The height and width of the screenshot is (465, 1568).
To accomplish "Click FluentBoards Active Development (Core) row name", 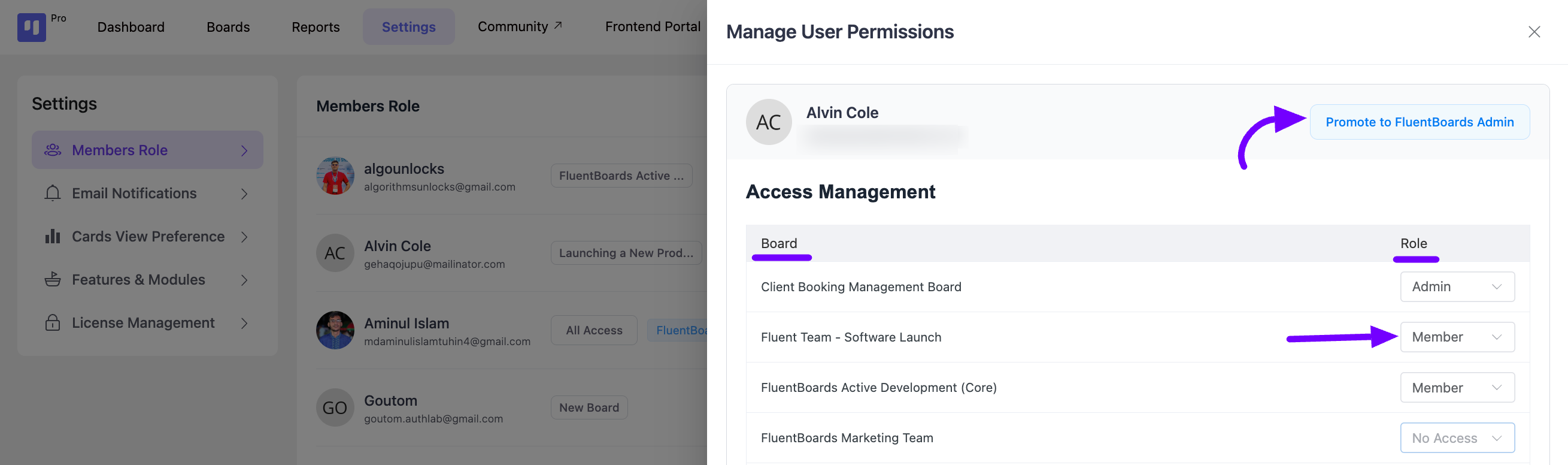I will pyautogui.click(x=879, y=388).
